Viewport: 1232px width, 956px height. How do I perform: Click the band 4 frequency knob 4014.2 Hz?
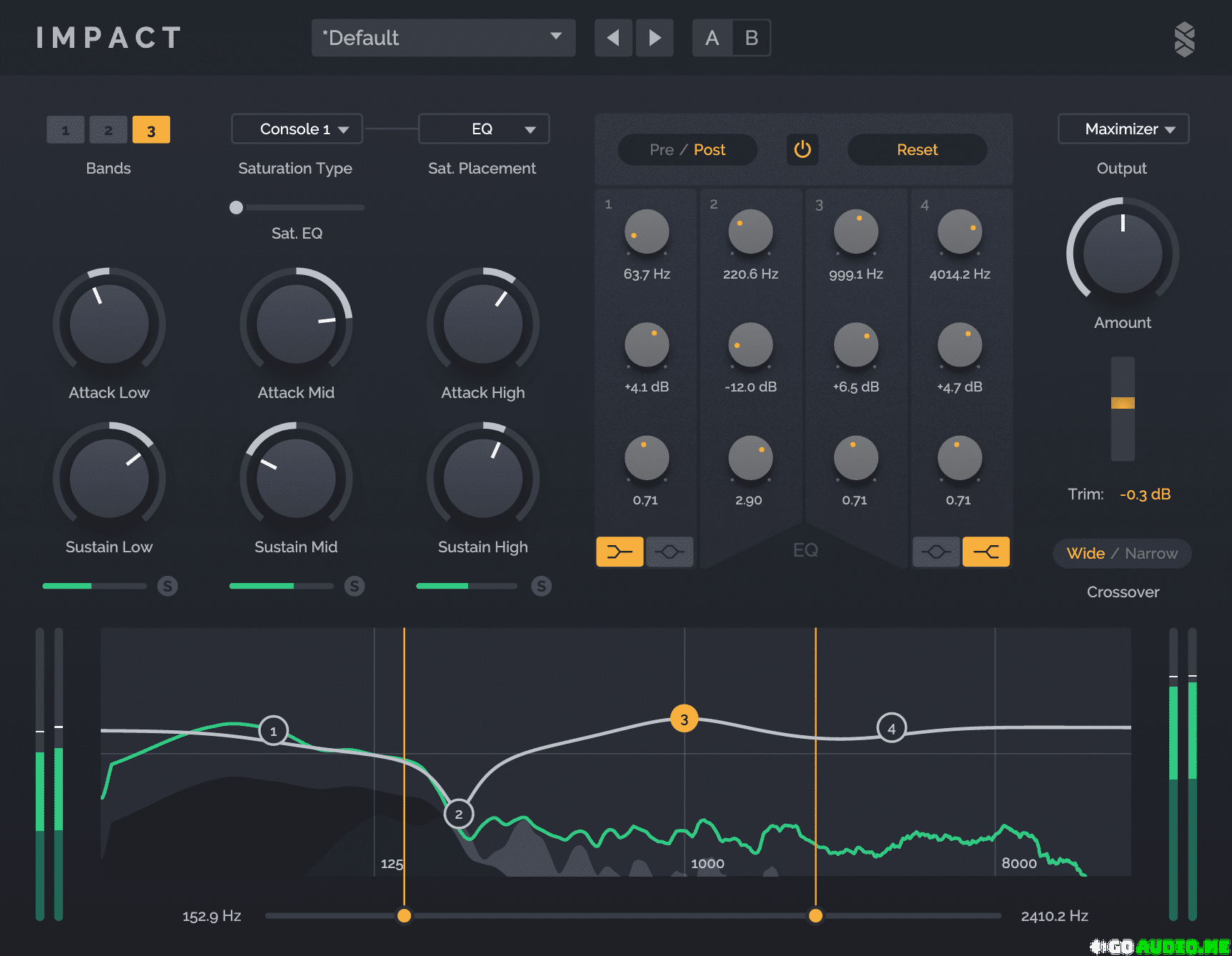[960, 231]
